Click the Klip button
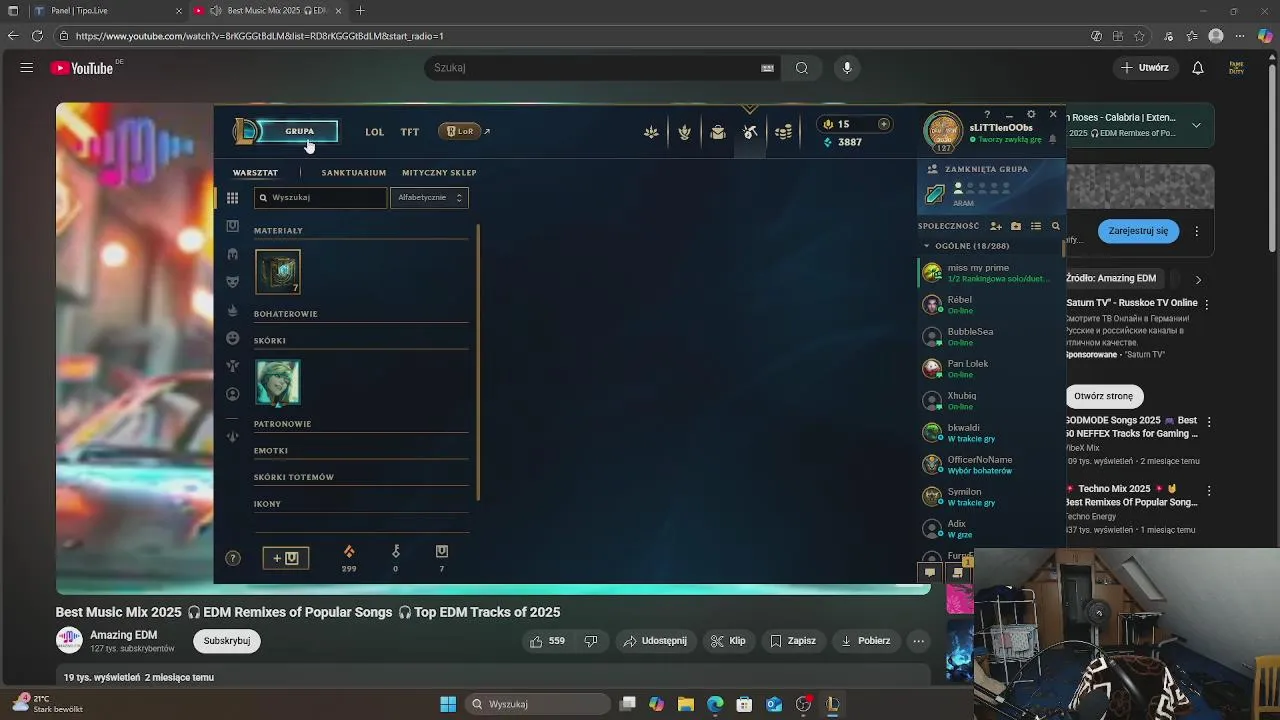The image size is (1280, 720). click(727, 641)
